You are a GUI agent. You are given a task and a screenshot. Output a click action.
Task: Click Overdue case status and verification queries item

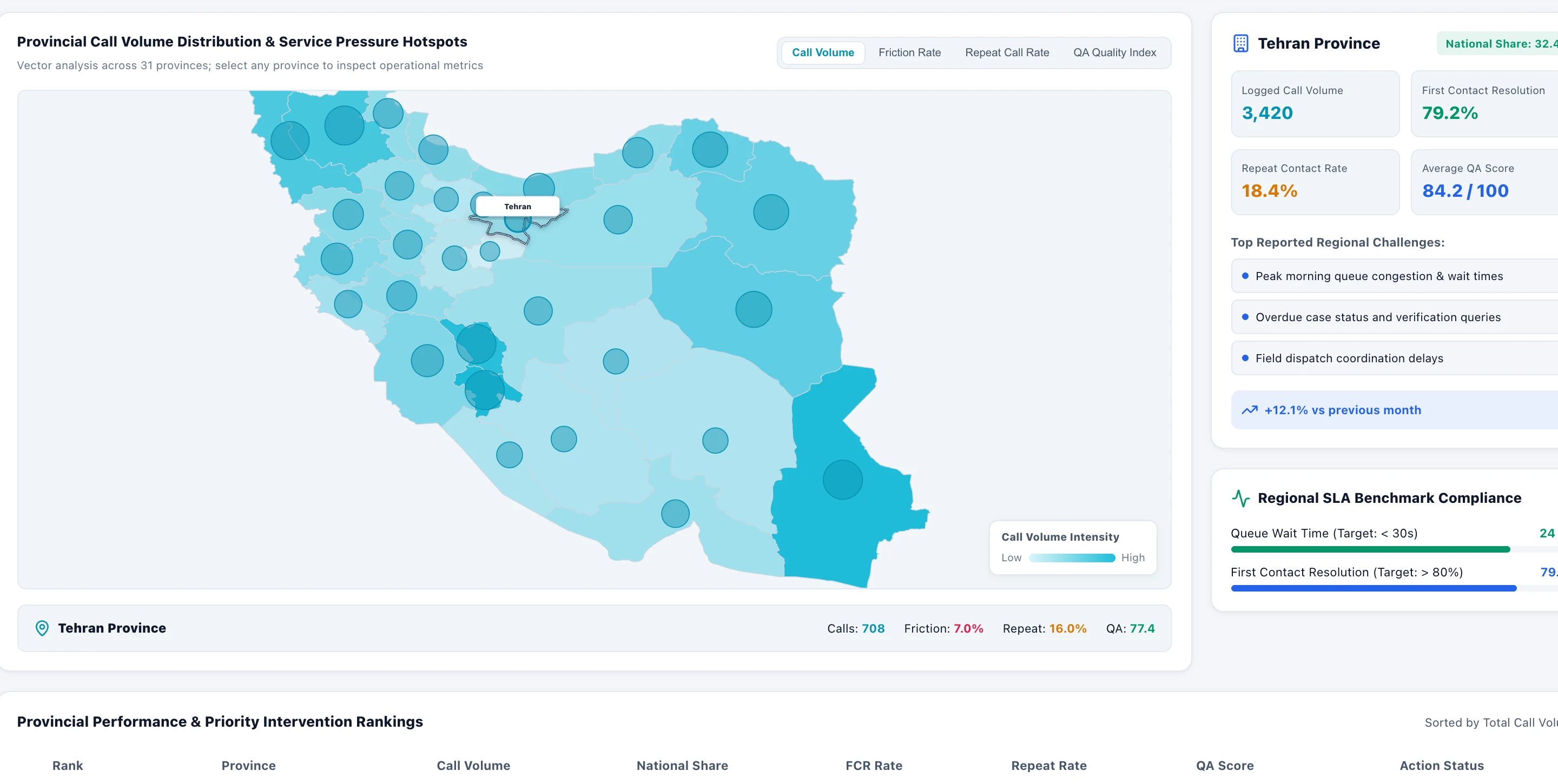[1394, 317]
